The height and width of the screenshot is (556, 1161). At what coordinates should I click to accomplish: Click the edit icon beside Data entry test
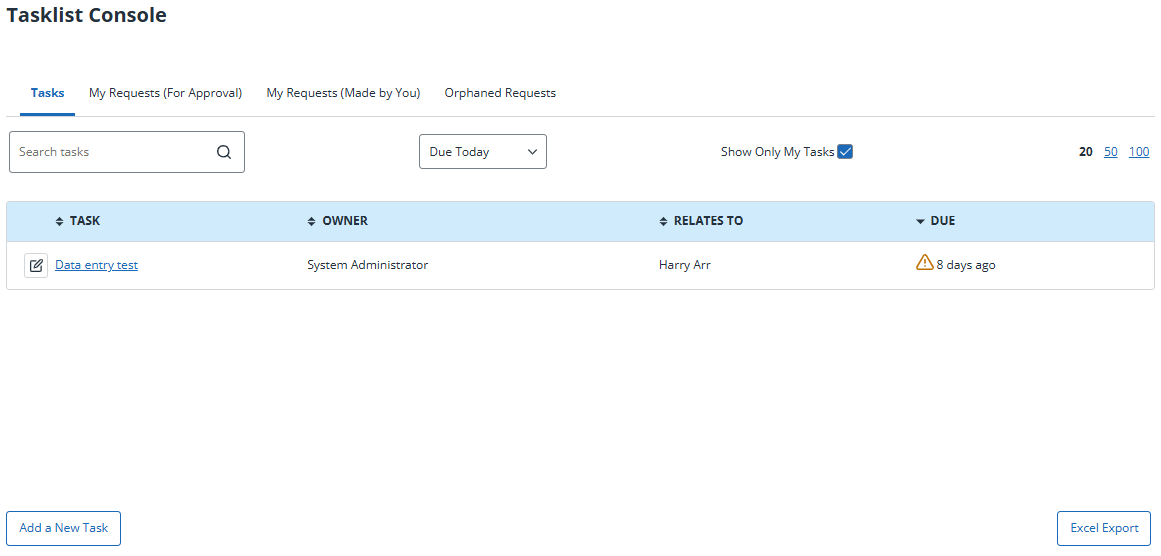click(36, 265)
